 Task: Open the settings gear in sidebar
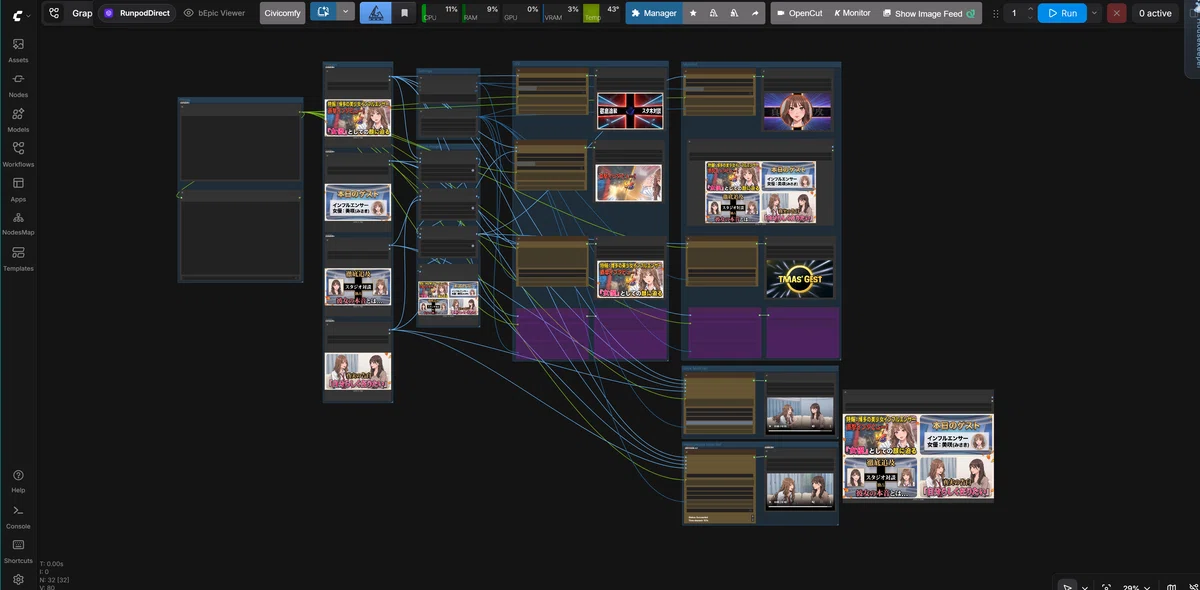[x=18, y=579]
